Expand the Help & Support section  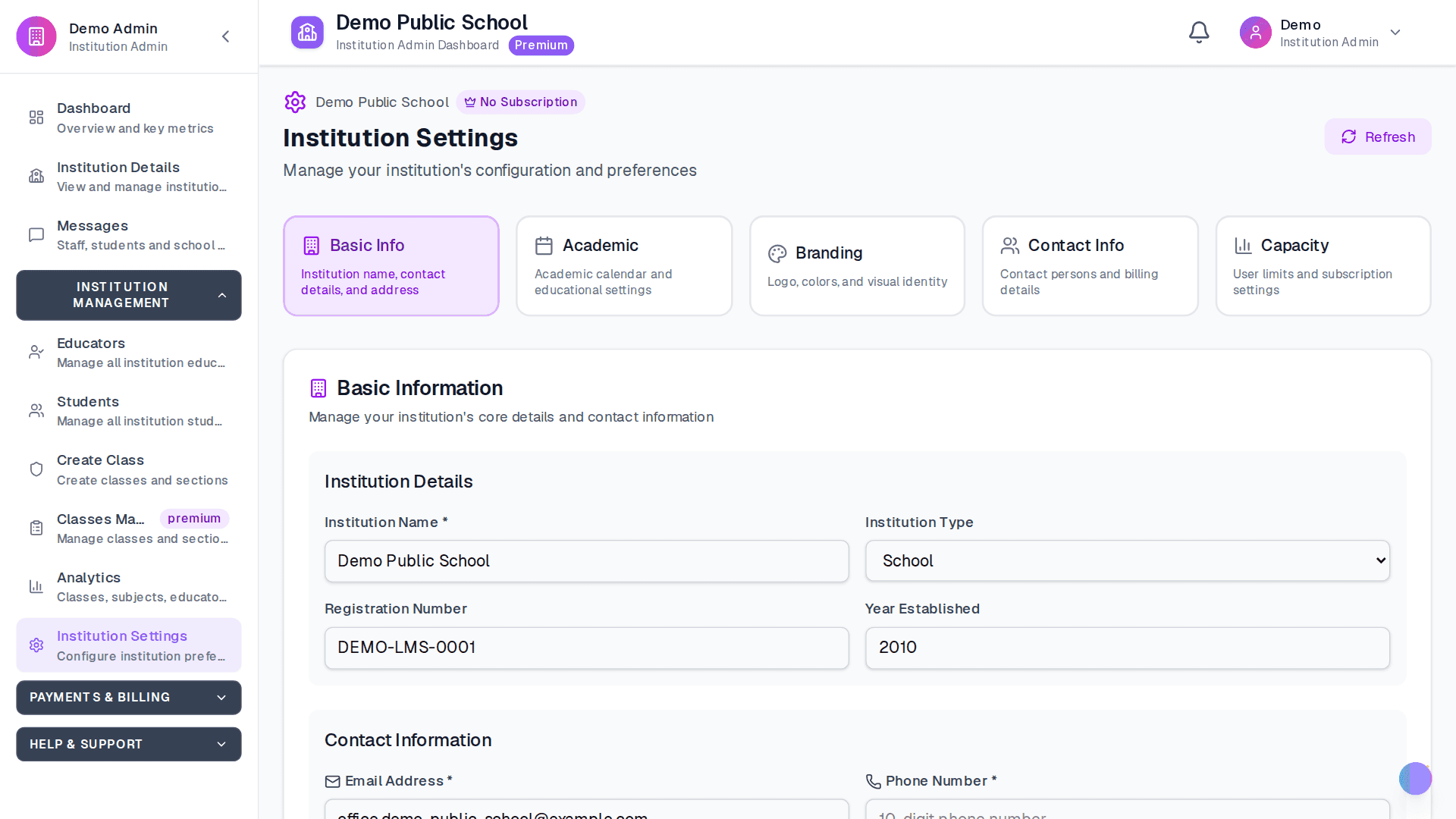[x=129, y=745]
